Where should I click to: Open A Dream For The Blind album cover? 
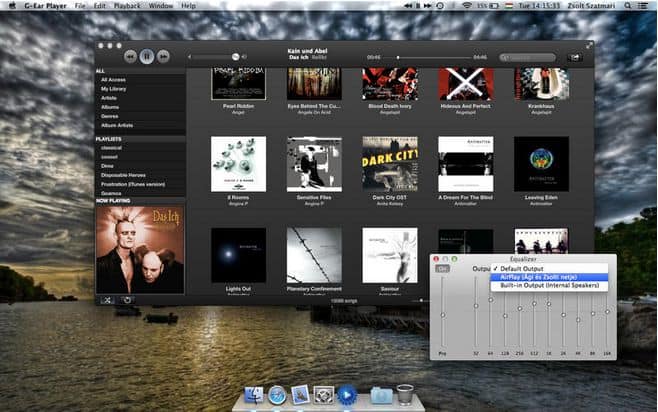(x=465, y=164)
